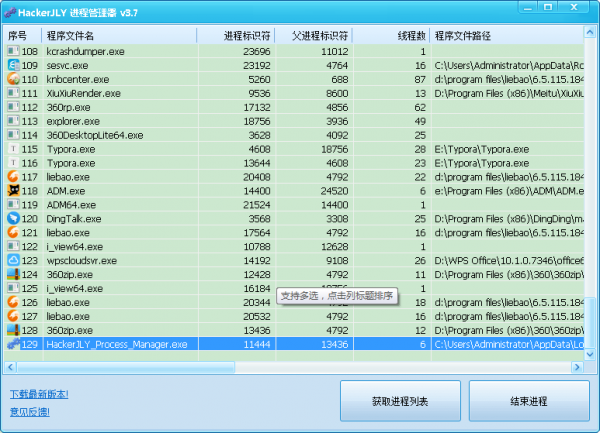Select the XiuXiuRender.exe process name
600x433 pixels.
pyautogui.click(x=83, y=93)
